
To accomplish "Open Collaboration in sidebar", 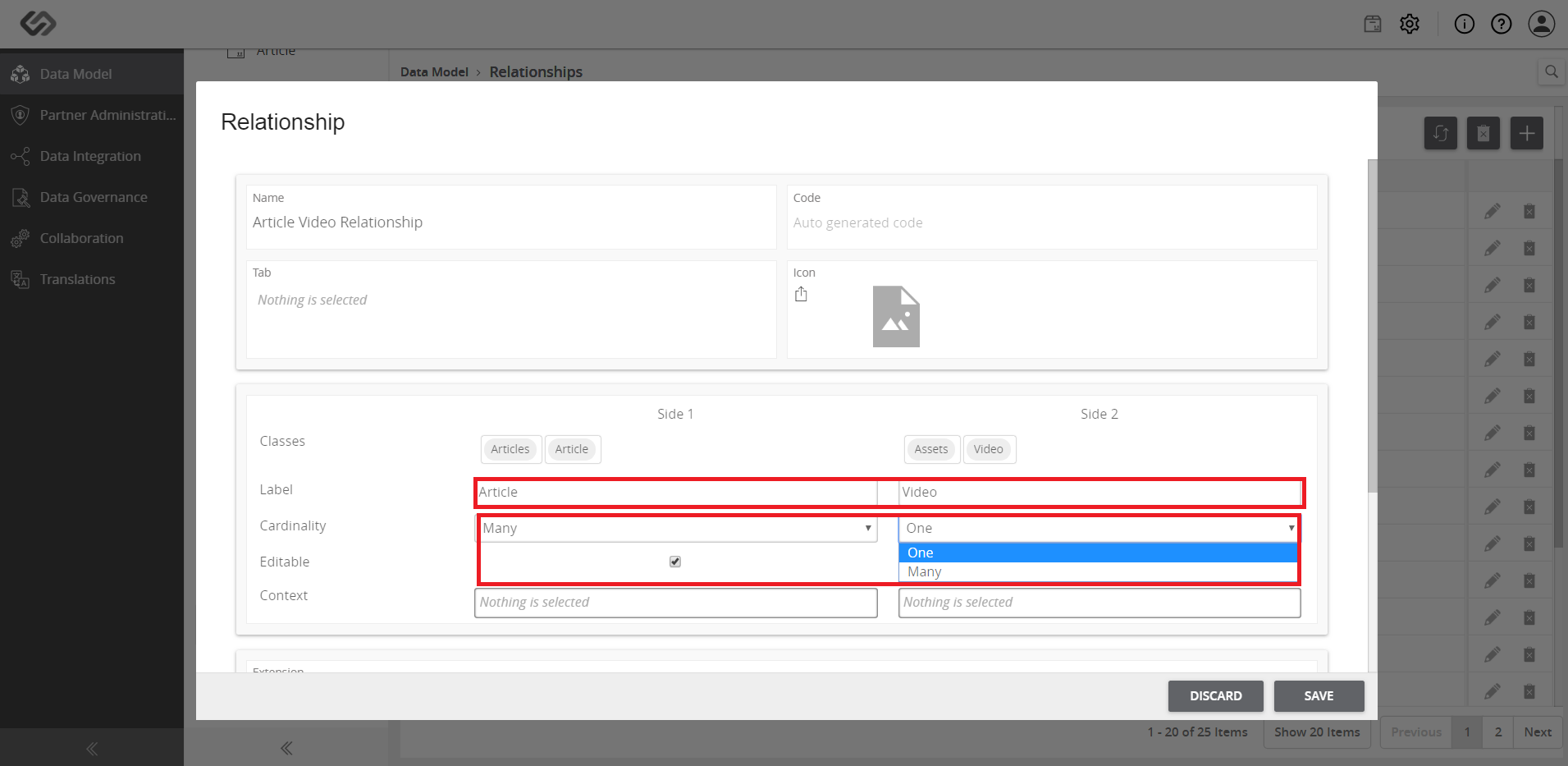I will tap(92, 238).
